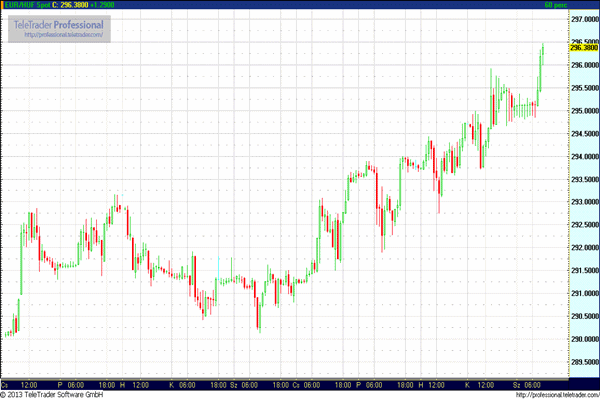The image size is (600, 400).
Task: Click the 291.5000 price axis label
Action: pos(583,270)
